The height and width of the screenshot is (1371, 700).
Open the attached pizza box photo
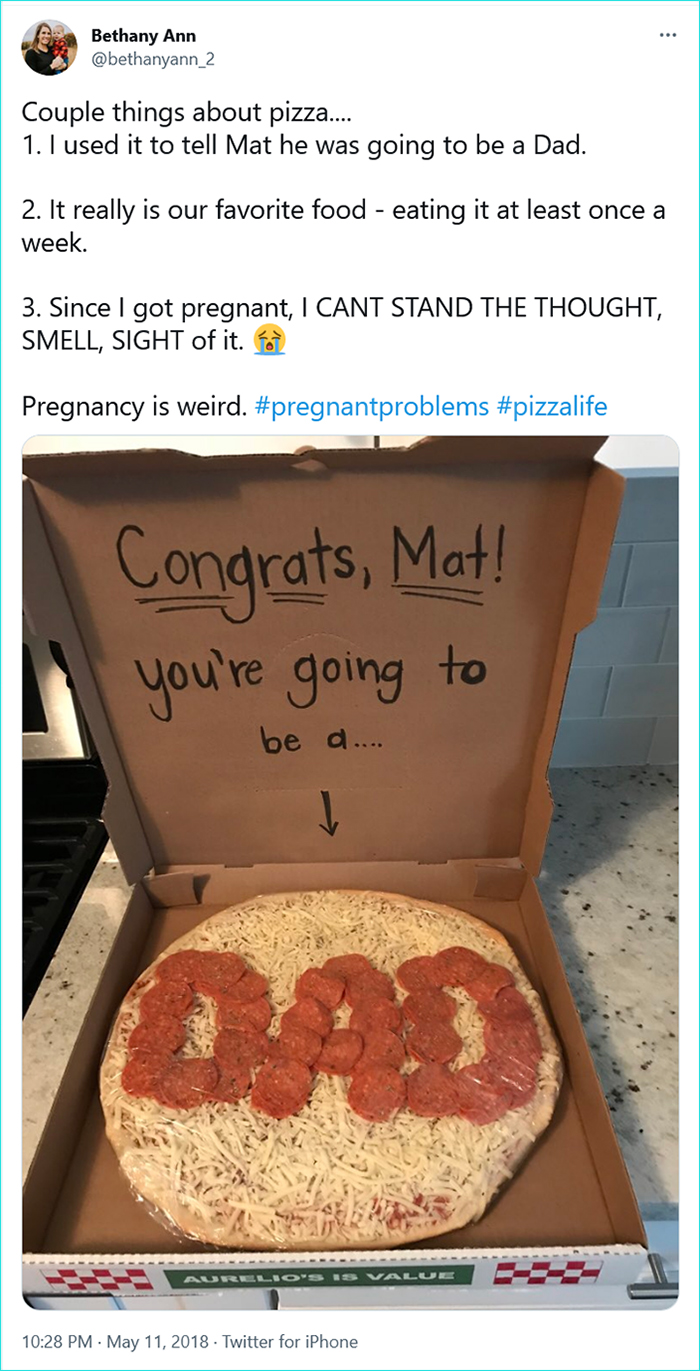pyautogui.click(x=350, y=870)
